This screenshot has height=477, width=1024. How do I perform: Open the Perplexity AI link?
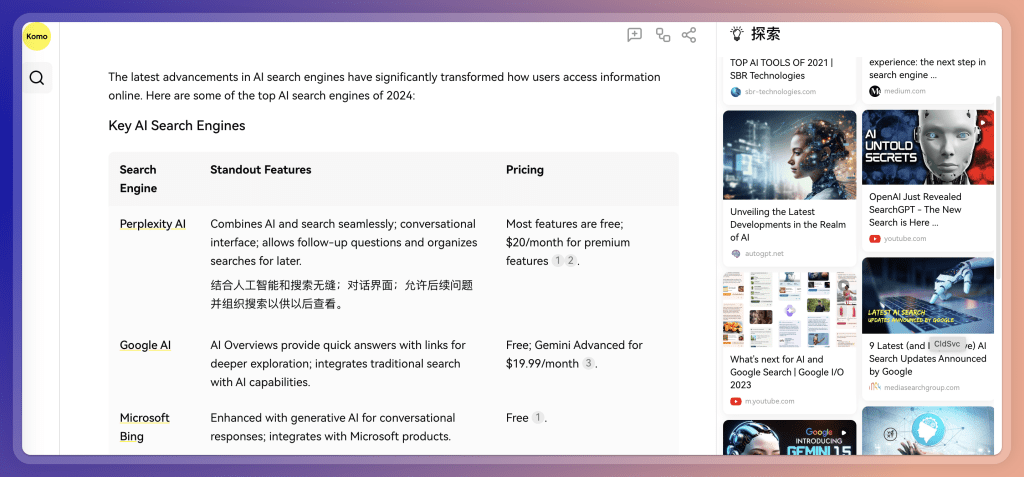click(152, 224)
